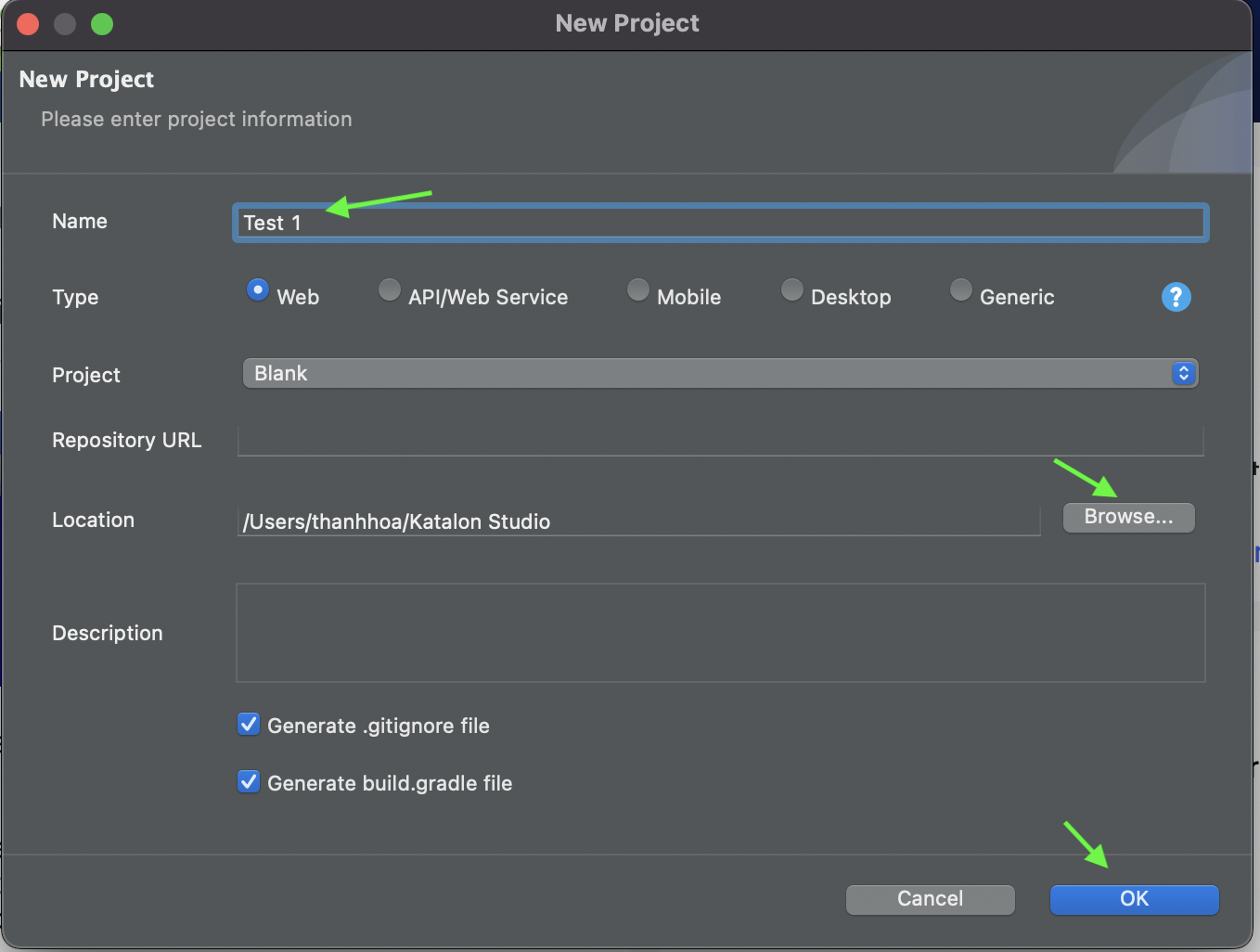Open the Project template dropdown showing Blank
This screenshot has width=1260, height=952.
coord(720,373)
